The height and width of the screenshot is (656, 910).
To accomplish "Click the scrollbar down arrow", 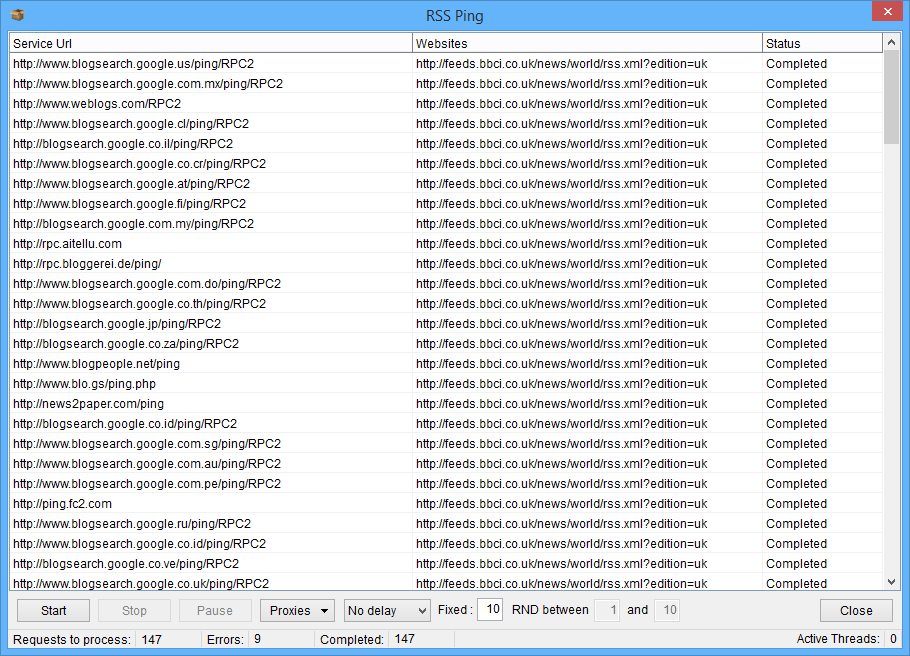I will (x=891, y=582).
